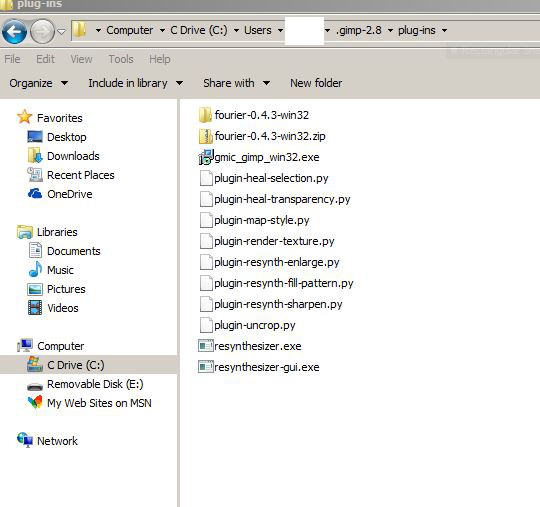Select Users in the address breadcrumb

click(258, 30)
